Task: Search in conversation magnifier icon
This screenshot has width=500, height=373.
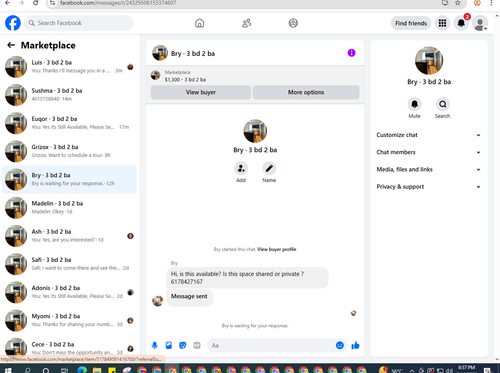Action: [x=442, y=104]
